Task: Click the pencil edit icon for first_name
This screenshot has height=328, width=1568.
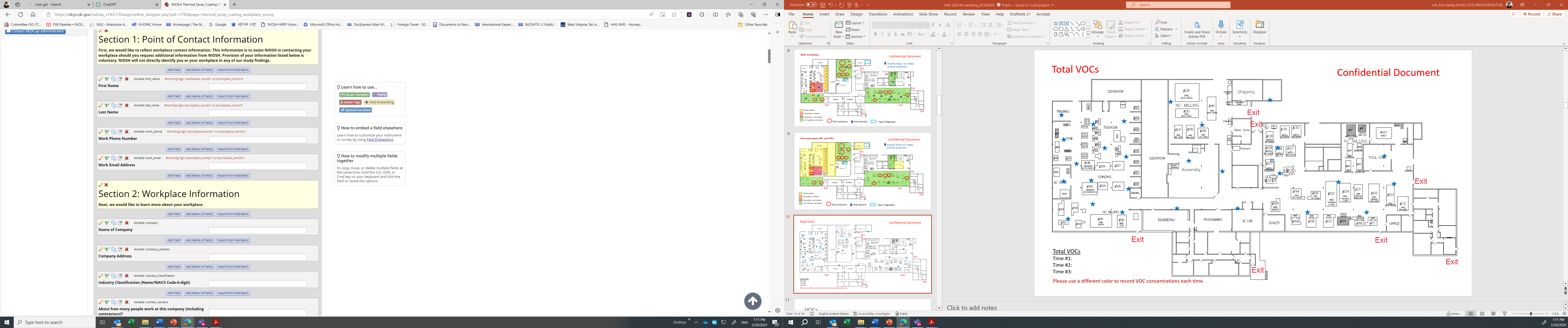Action: click(x=101, y=79)
